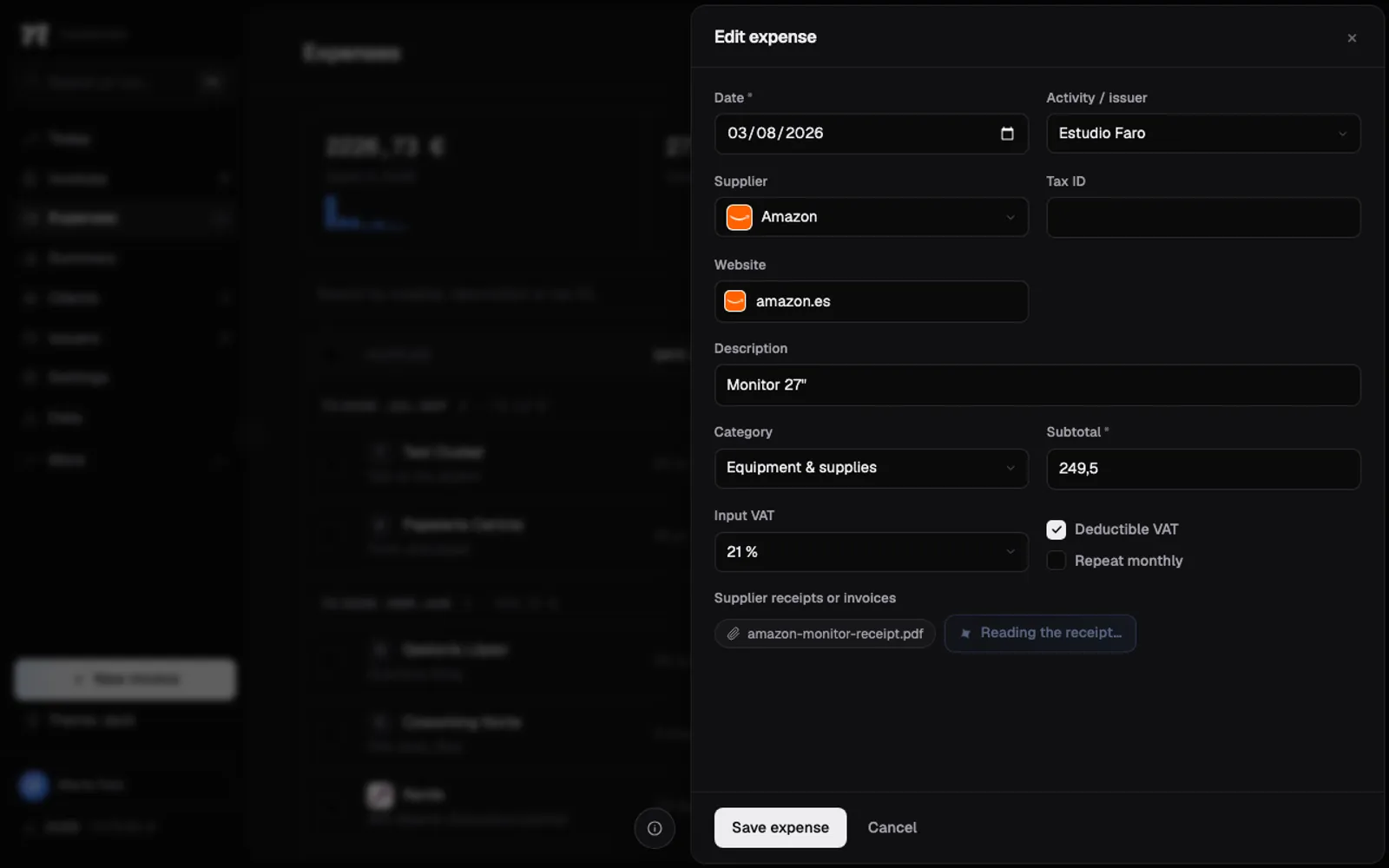Click the Amazon icon in Website field

tap(734, 301)
